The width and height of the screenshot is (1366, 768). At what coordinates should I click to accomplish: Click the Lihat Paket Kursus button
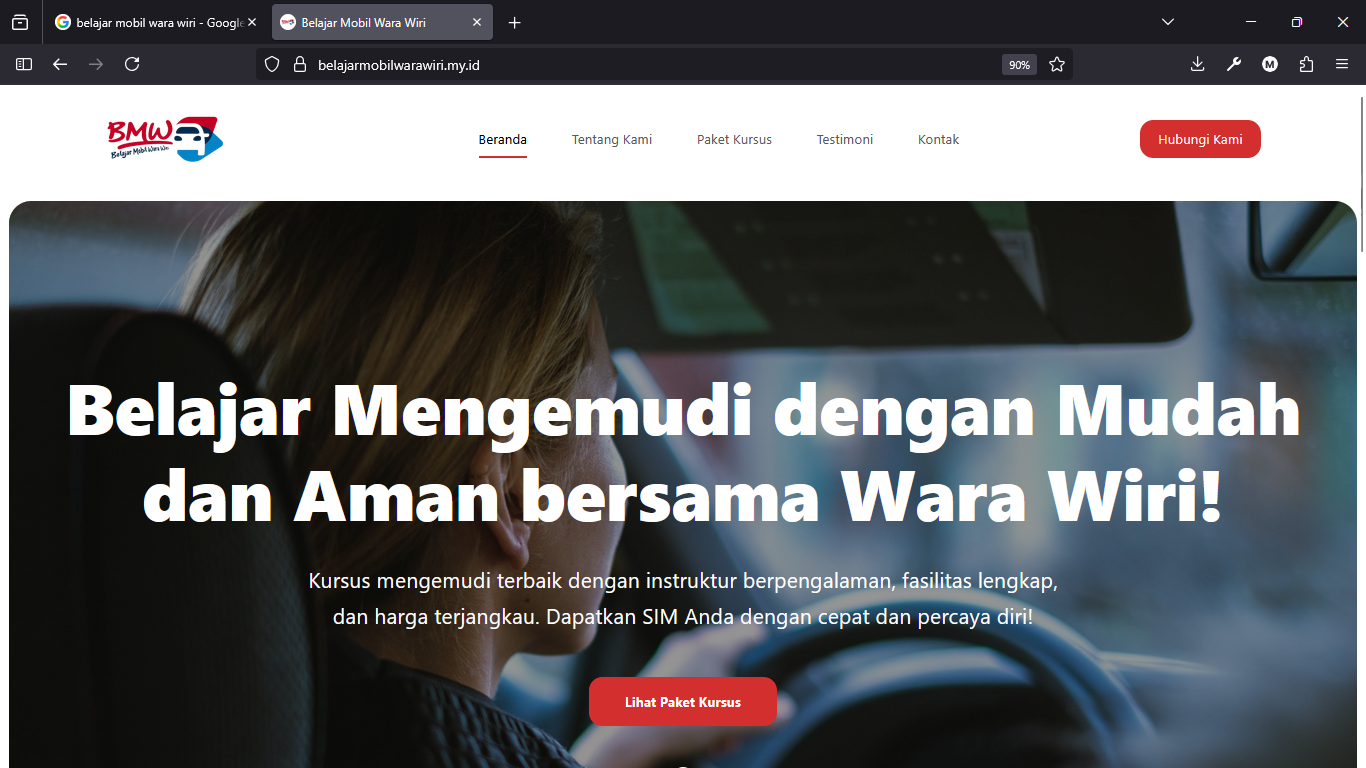(683, 701)
